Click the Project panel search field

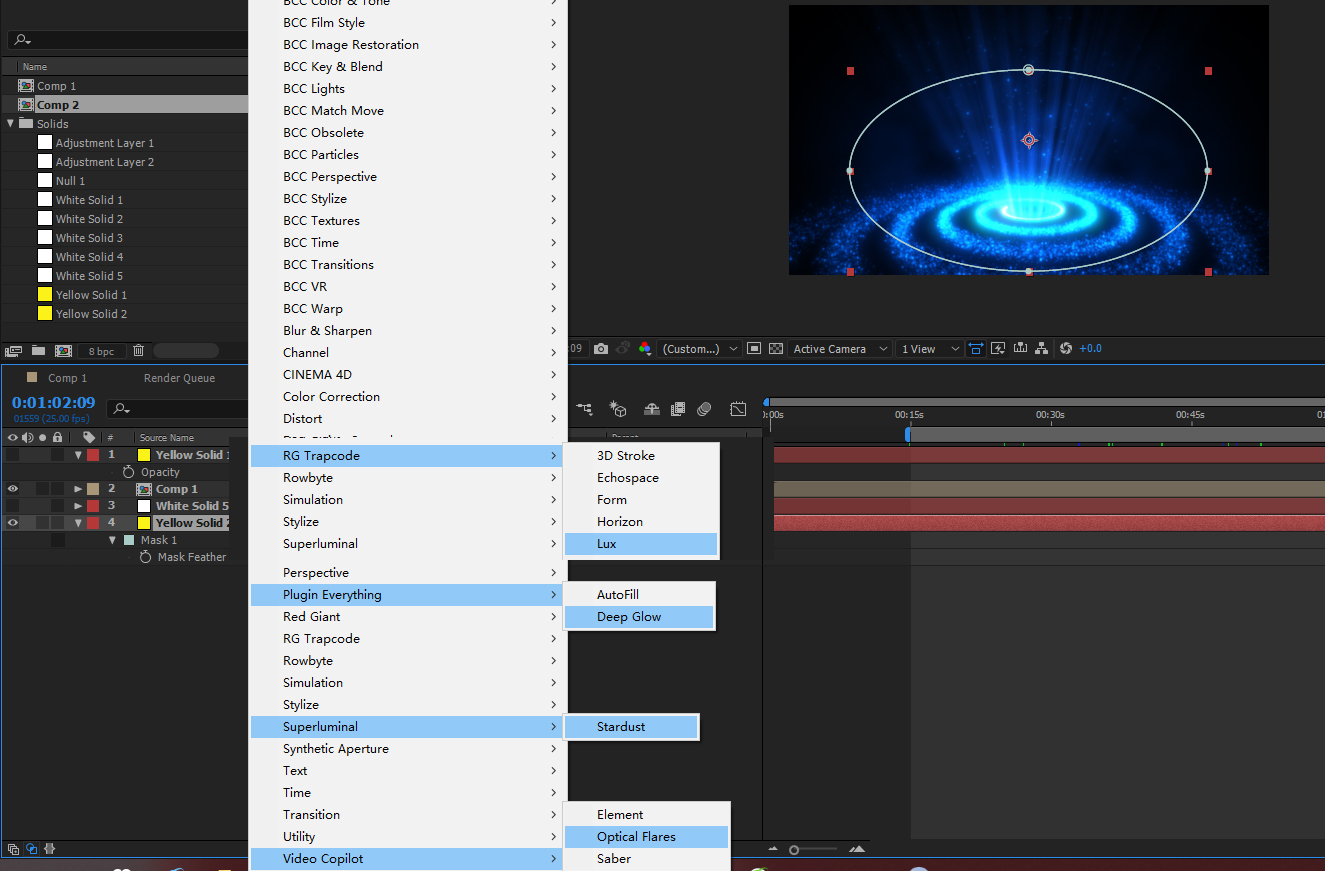click(128, 40)
